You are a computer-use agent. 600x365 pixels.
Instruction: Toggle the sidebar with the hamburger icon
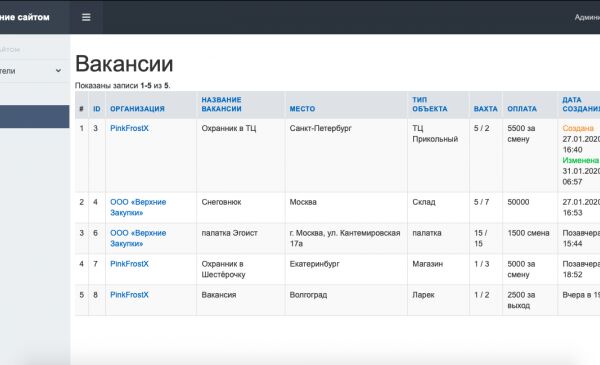click(x=86, y=17)
